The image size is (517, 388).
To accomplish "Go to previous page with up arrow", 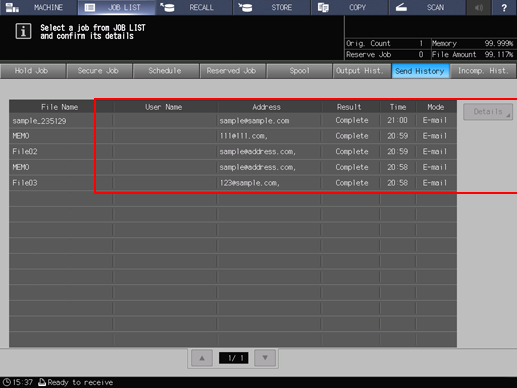I will [202, 358].
